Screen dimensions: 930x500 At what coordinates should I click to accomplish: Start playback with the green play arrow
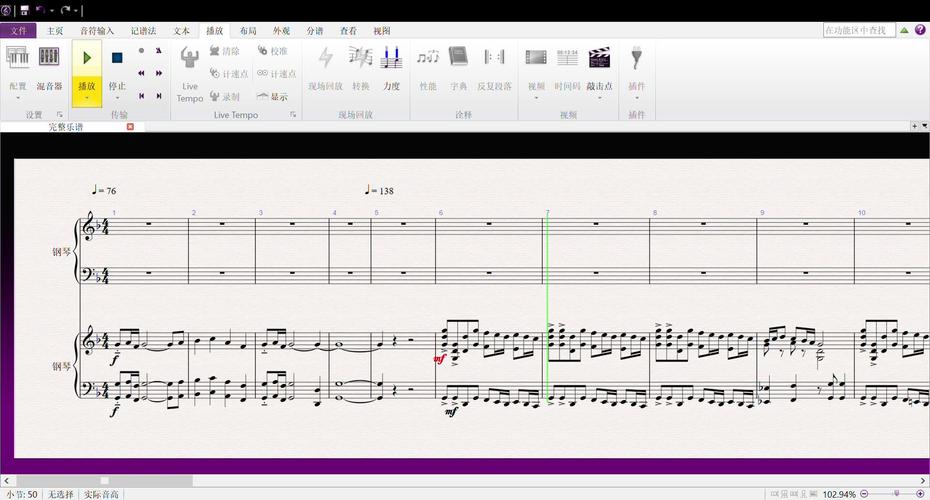87,58
